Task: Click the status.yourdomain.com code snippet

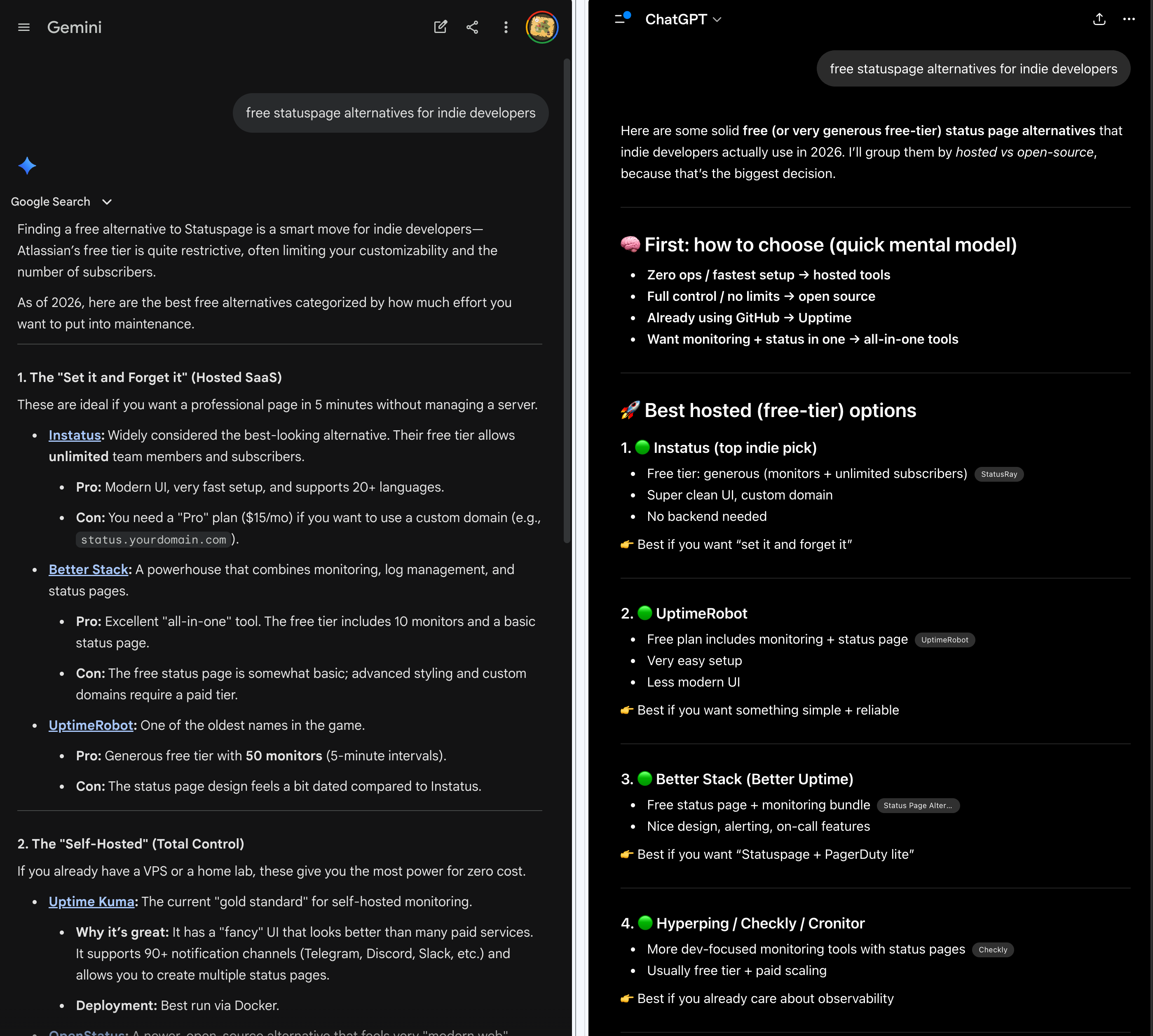Action: pyautogui.click(x=153, y=539)
